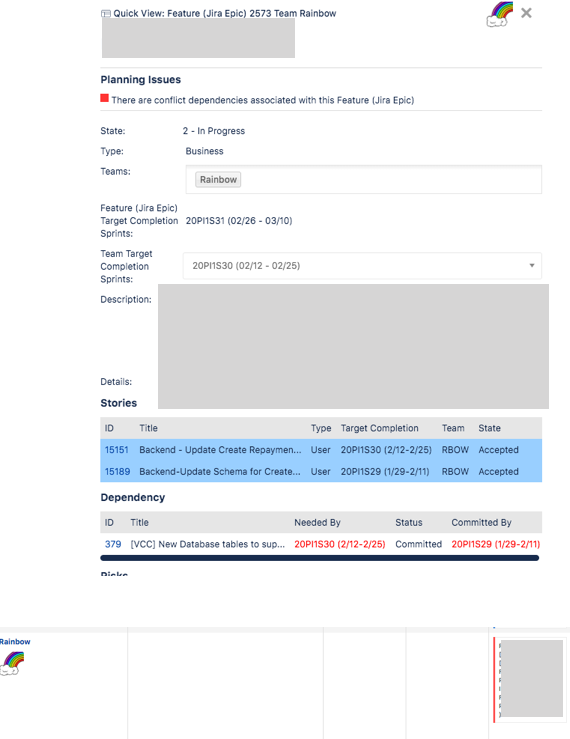Click the Dependency table Status header
This screenshot has height=739, width=570.
point(409,523)
